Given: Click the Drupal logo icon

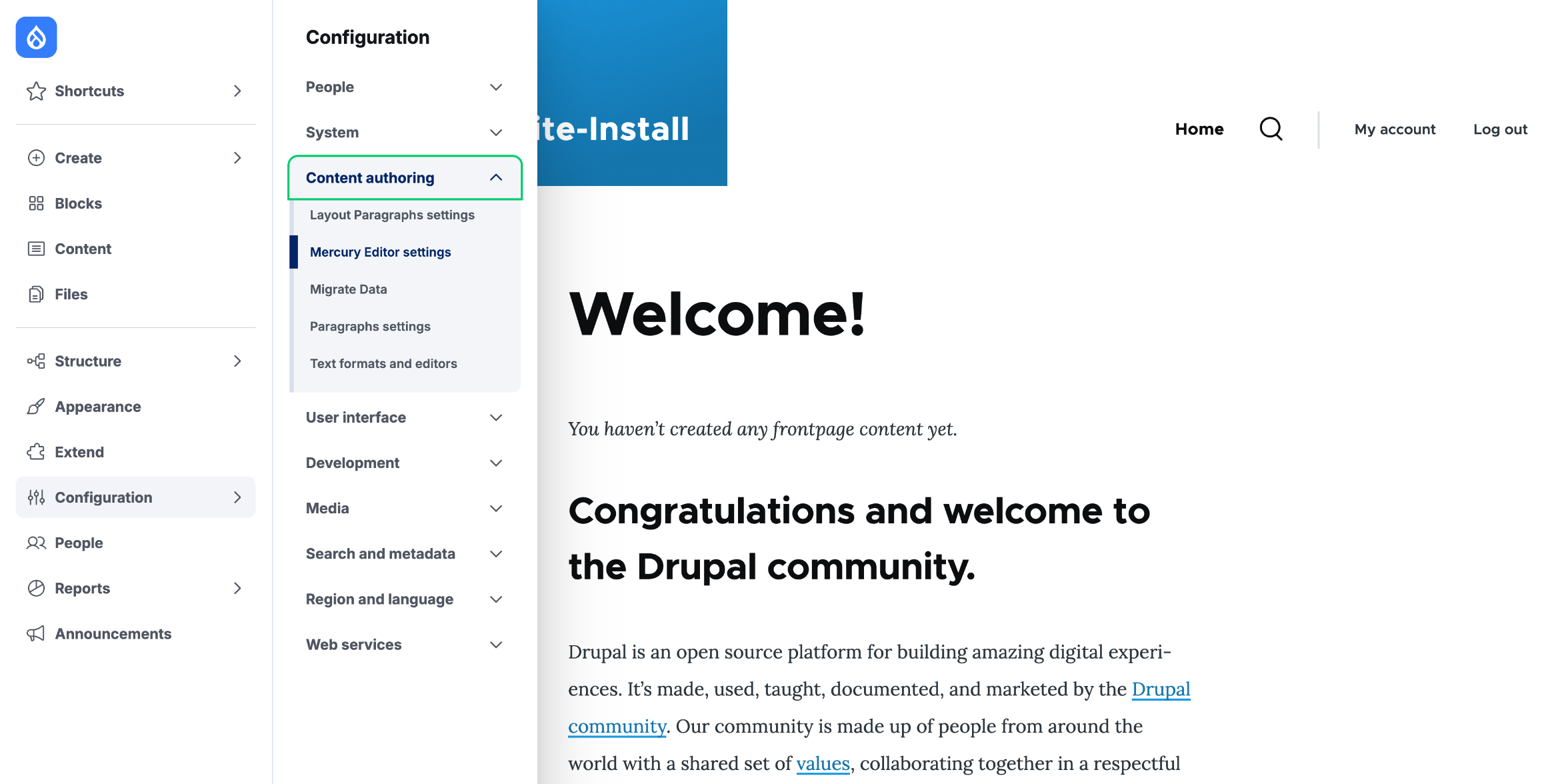Looking at the screenshot, I should click(36, 37).
